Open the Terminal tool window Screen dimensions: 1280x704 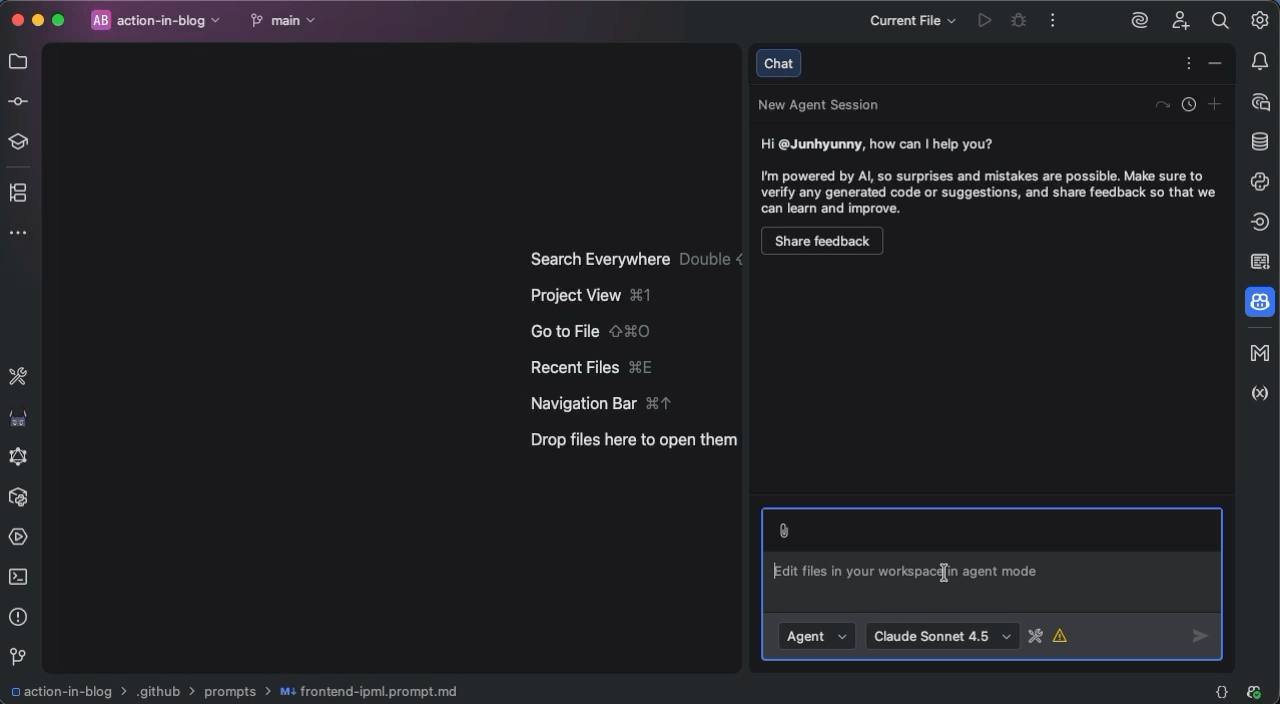pos(18,577)
